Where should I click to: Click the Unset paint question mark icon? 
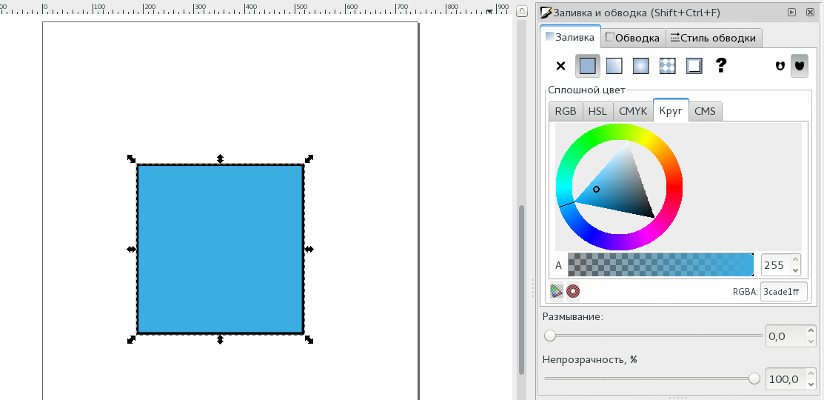[x=721, y=66]
